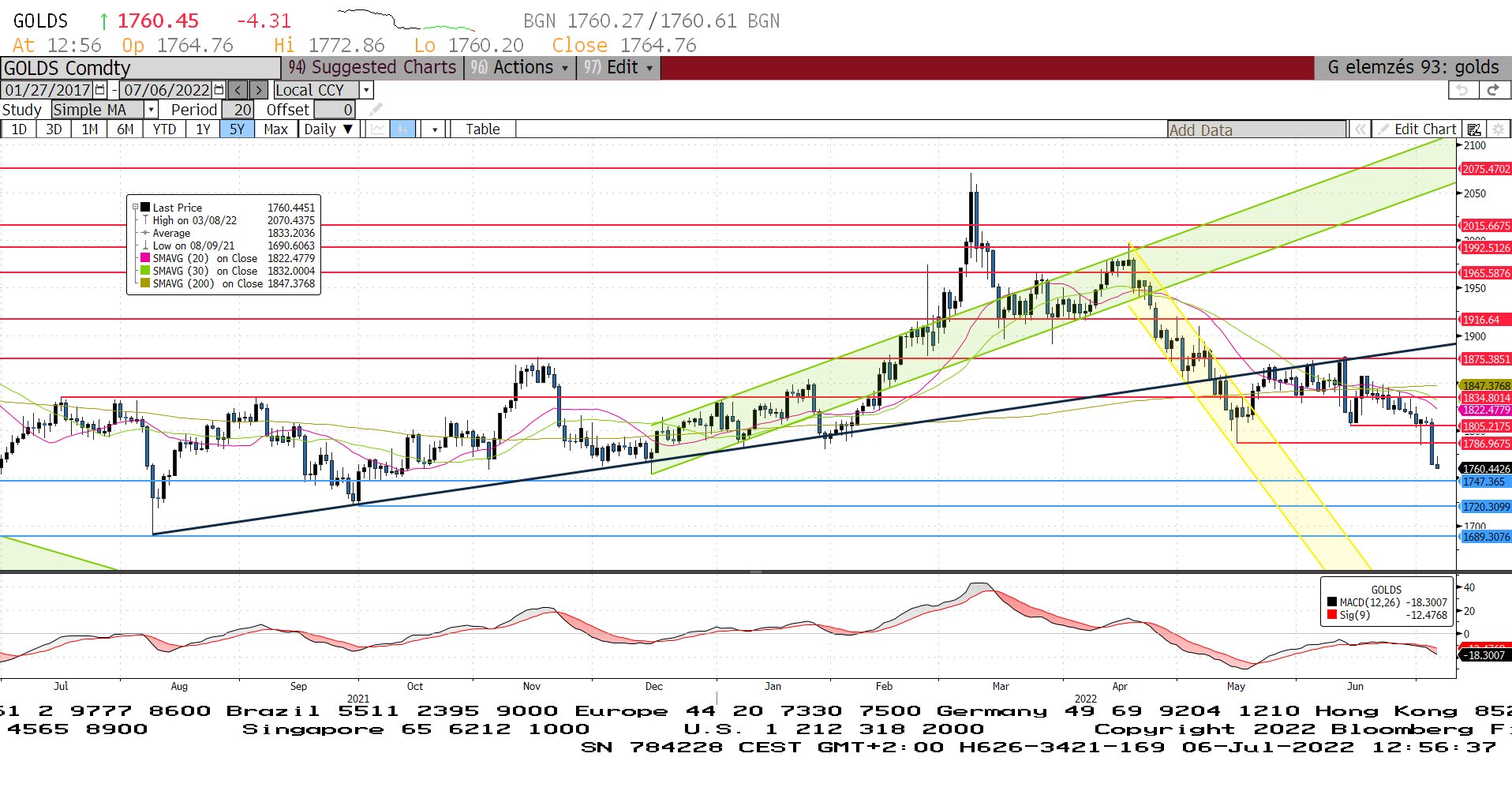The width and height of the screenshot is (1512, 791).
Task: Click the 1689.3076 blue level label
Action: coord(1486,537)
